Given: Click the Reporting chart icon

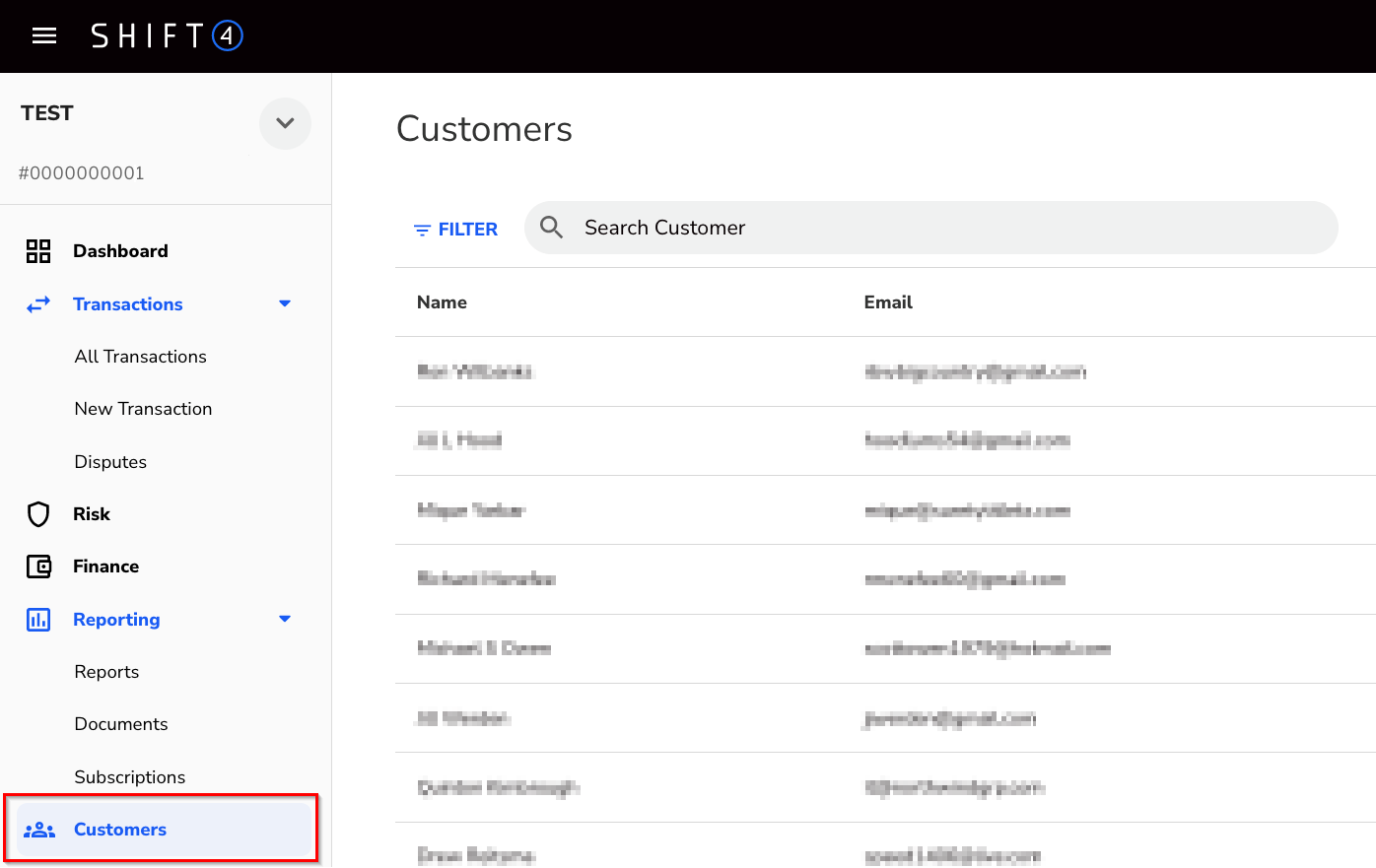Looking at the screenshot, I should coord(38,620).
